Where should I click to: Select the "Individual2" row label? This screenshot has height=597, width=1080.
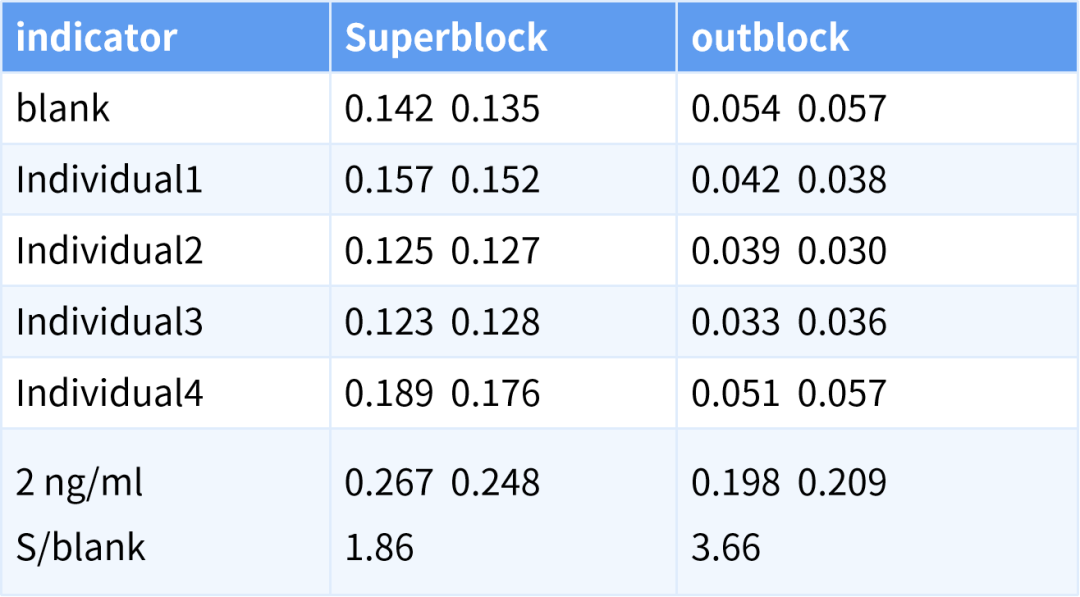pos(109,250)
